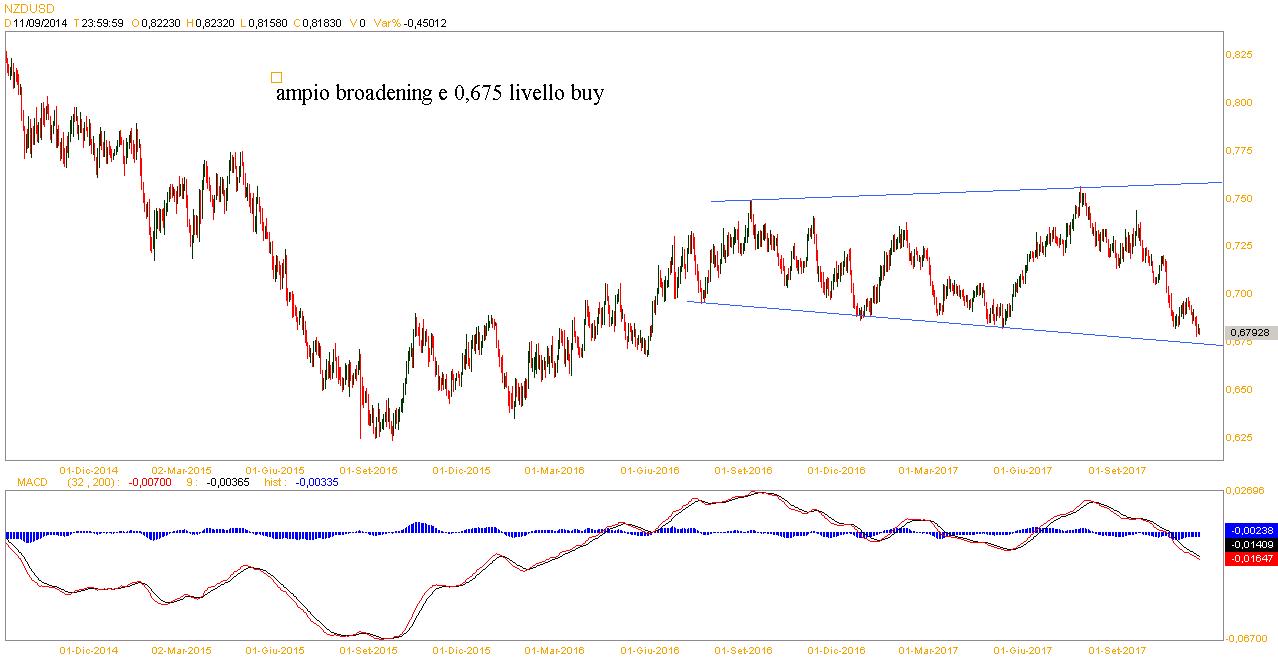The image size is (1278, 668).
Task: Click the NZDUSD symbol title
Action: click(x=30, y=8)
